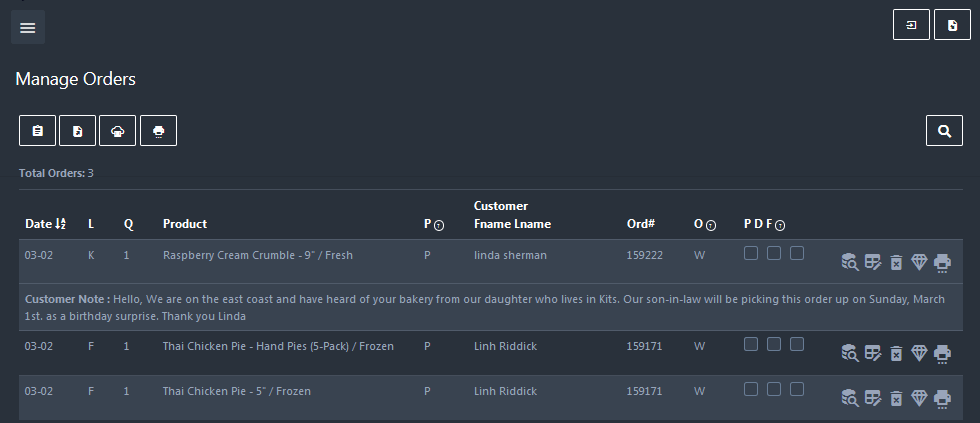The image size is (980, 423).
Task: Click the top right document export button
Action: [952, 25]
